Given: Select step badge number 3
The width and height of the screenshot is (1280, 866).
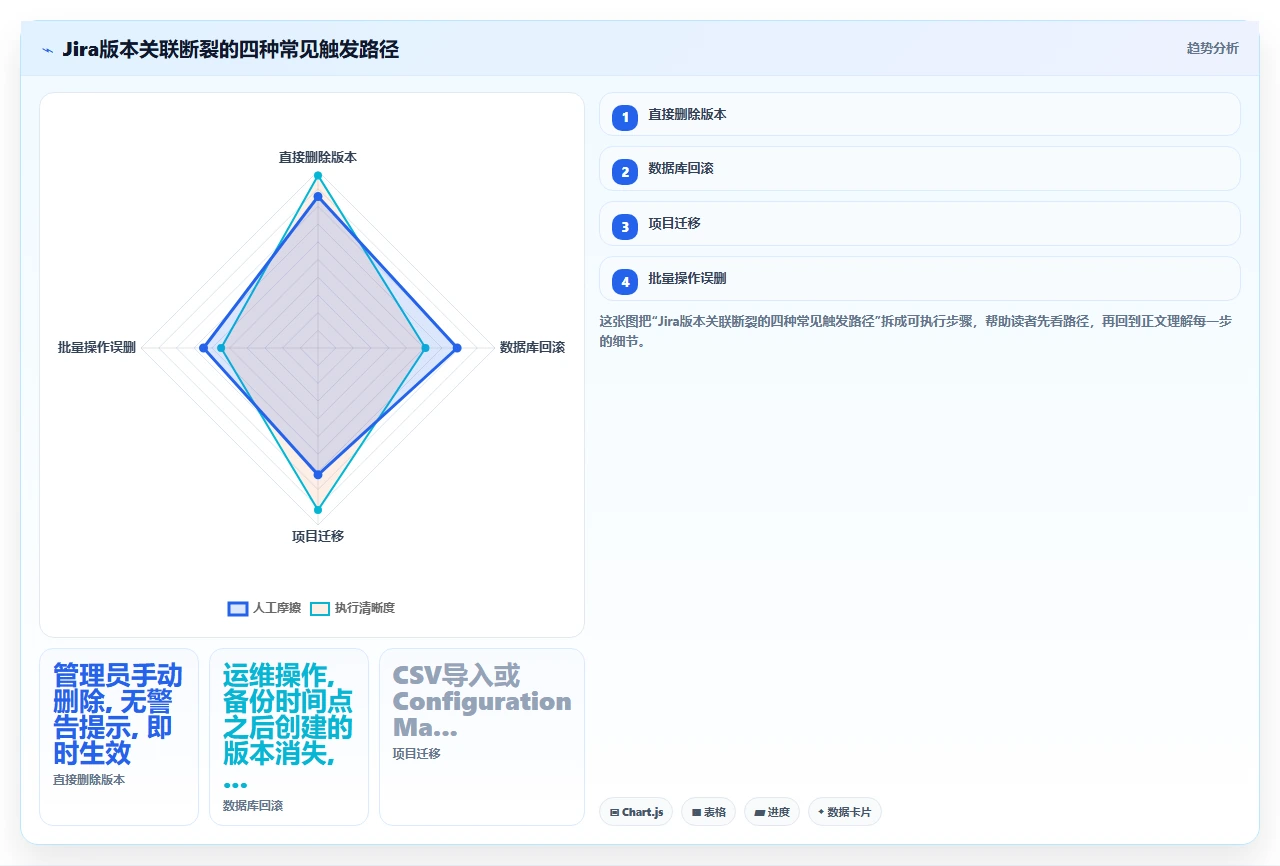Looking at the screenshot, I should [x=625, y=227].
